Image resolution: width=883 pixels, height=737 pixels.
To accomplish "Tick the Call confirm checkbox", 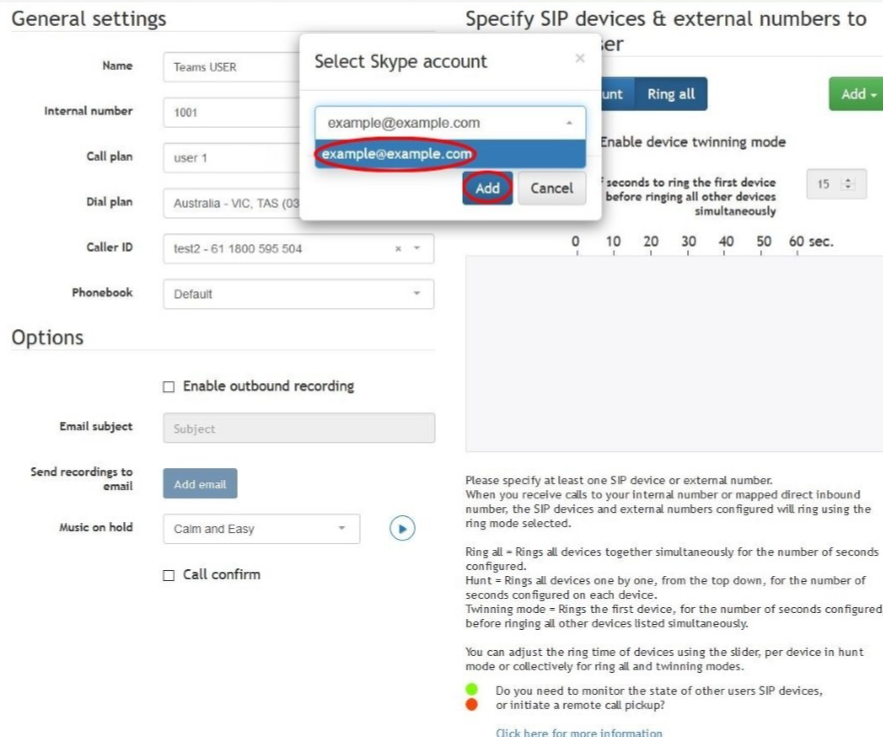I will coord(168,575).
